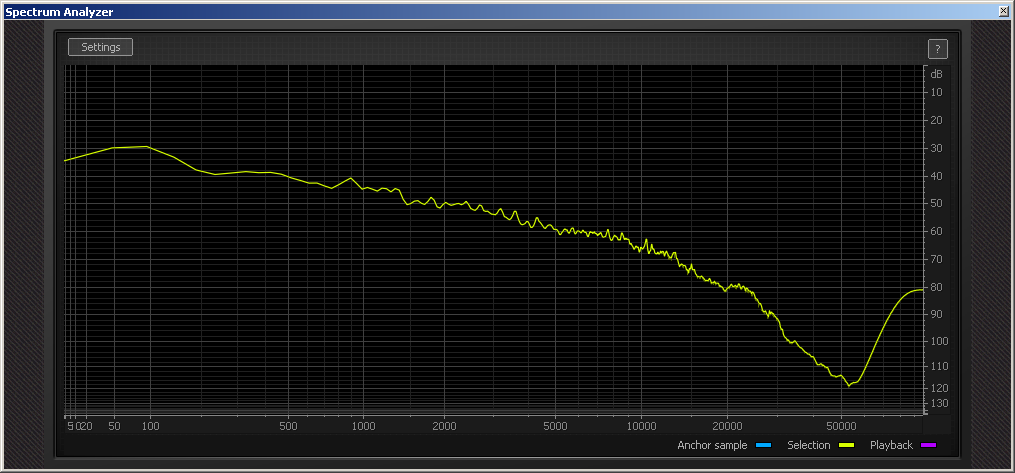1015x473 pixels.
Task: Select the Anchor sample legend label
Action: click(x=712, y=445)
